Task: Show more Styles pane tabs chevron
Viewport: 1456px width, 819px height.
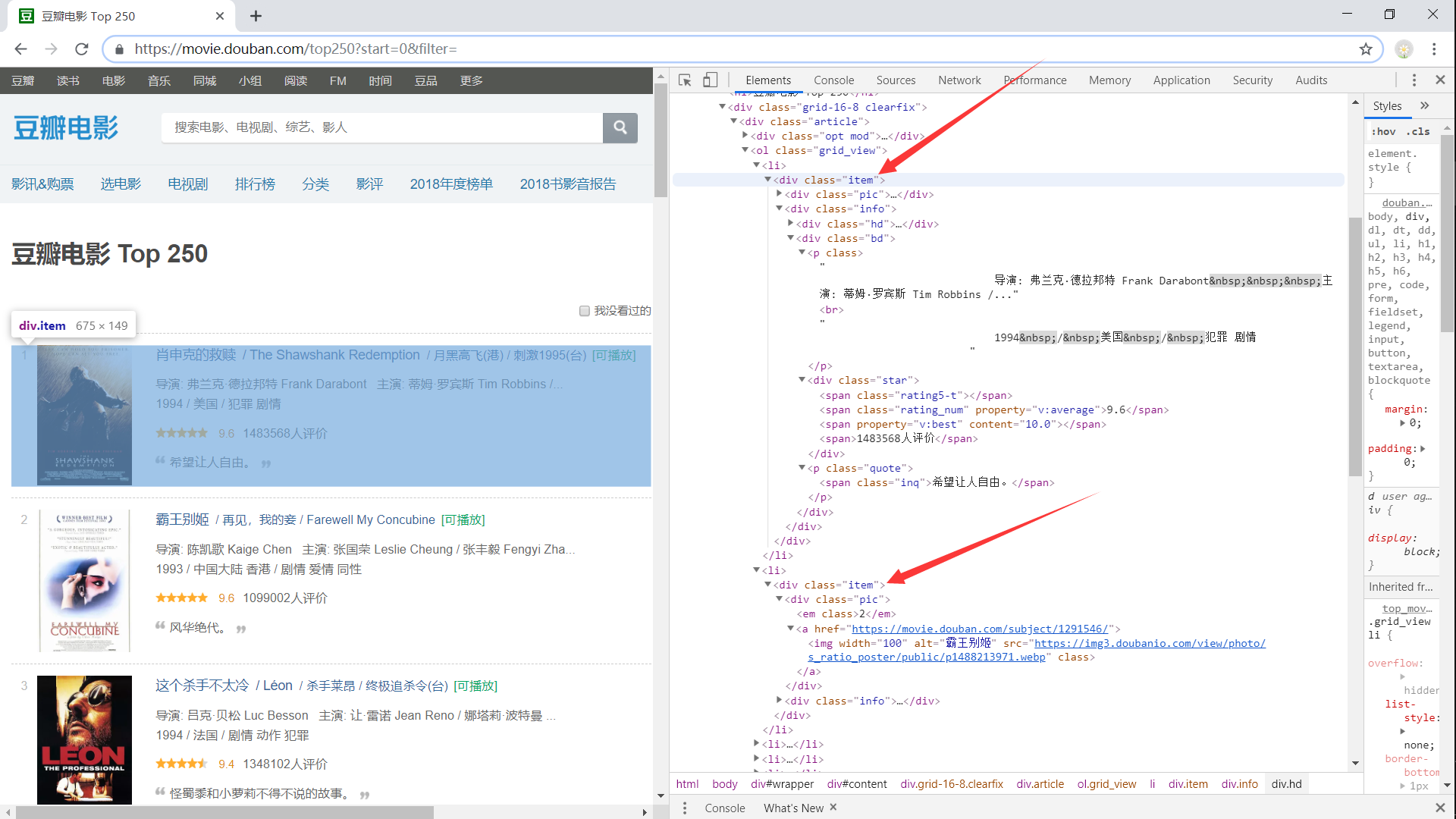Action: 1424,105
